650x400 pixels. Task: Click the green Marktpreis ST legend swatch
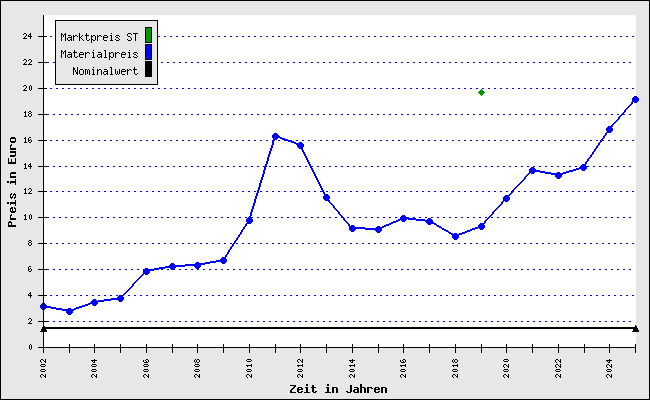(x=148, y=36)
